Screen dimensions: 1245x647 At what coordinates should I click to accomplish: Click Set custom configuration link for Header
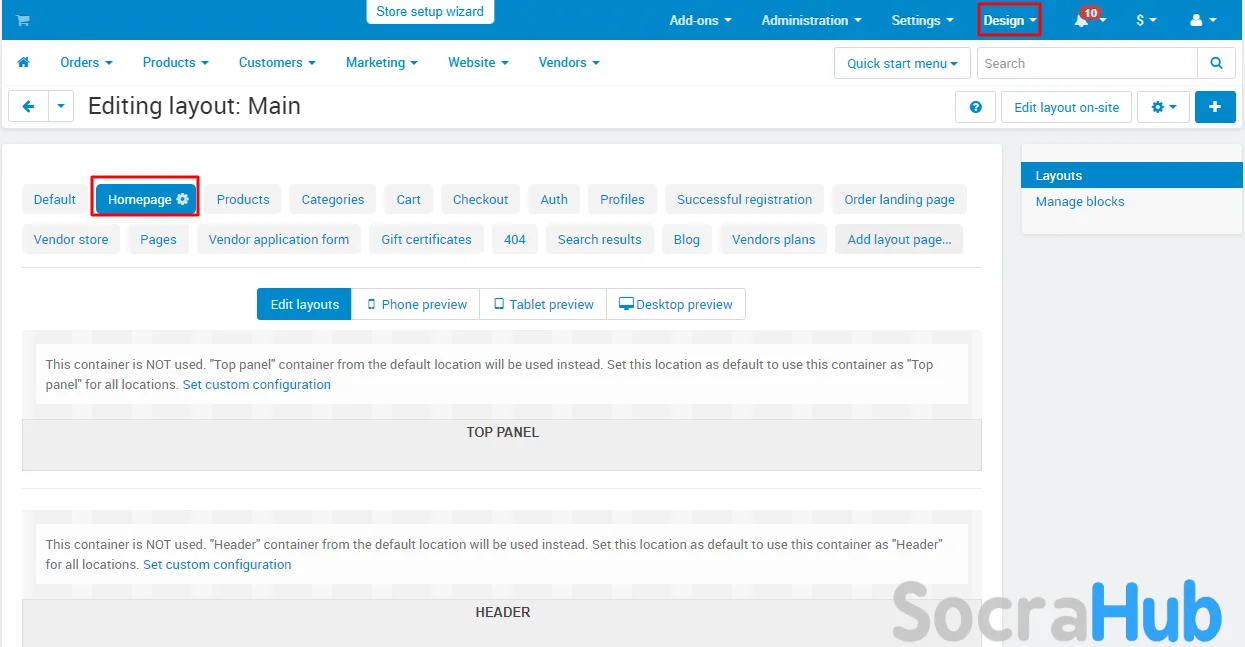tap(217, 564)
